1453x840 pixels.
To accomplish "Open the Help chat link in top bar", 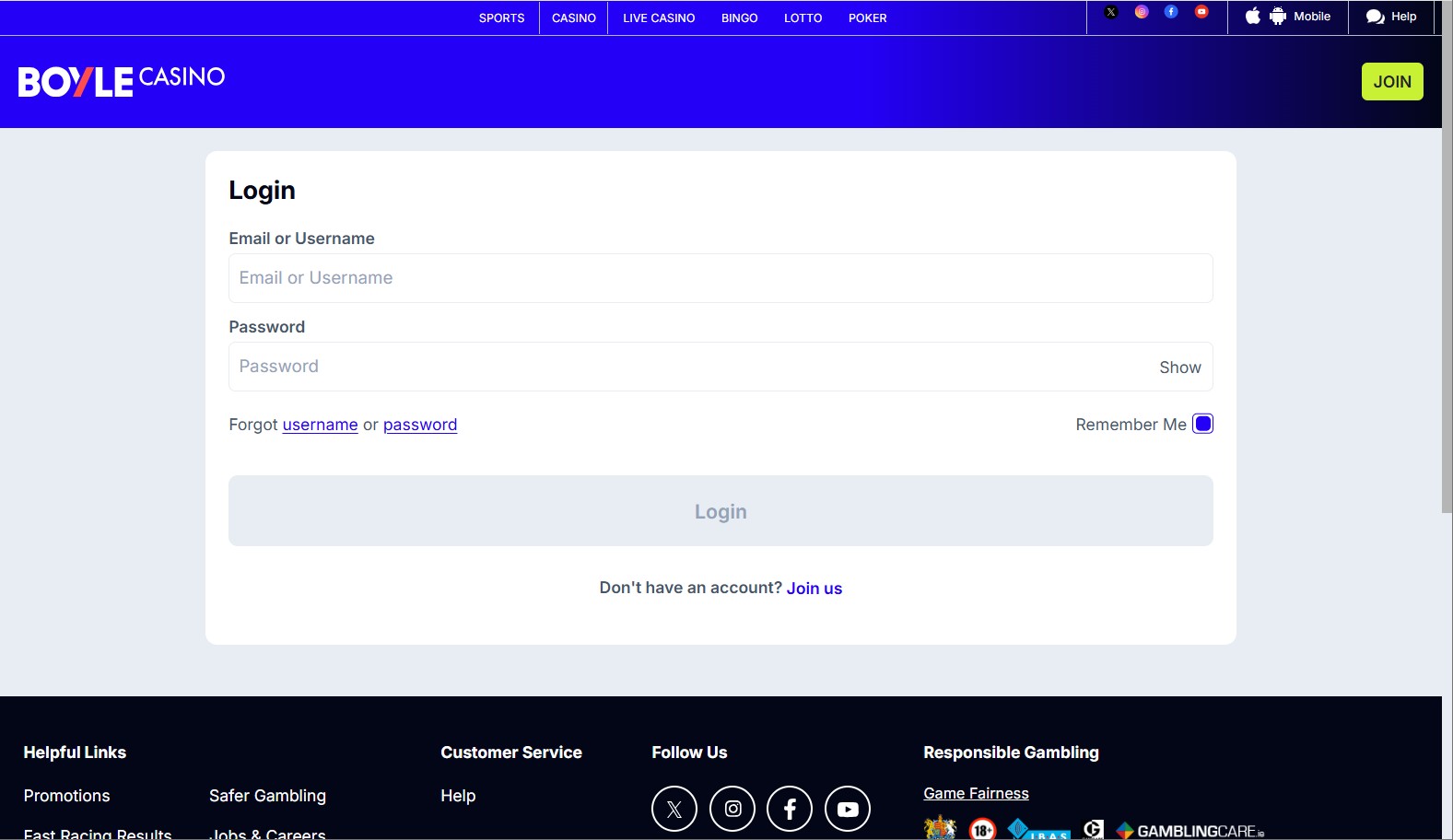I will click(x=1391, y=17).
